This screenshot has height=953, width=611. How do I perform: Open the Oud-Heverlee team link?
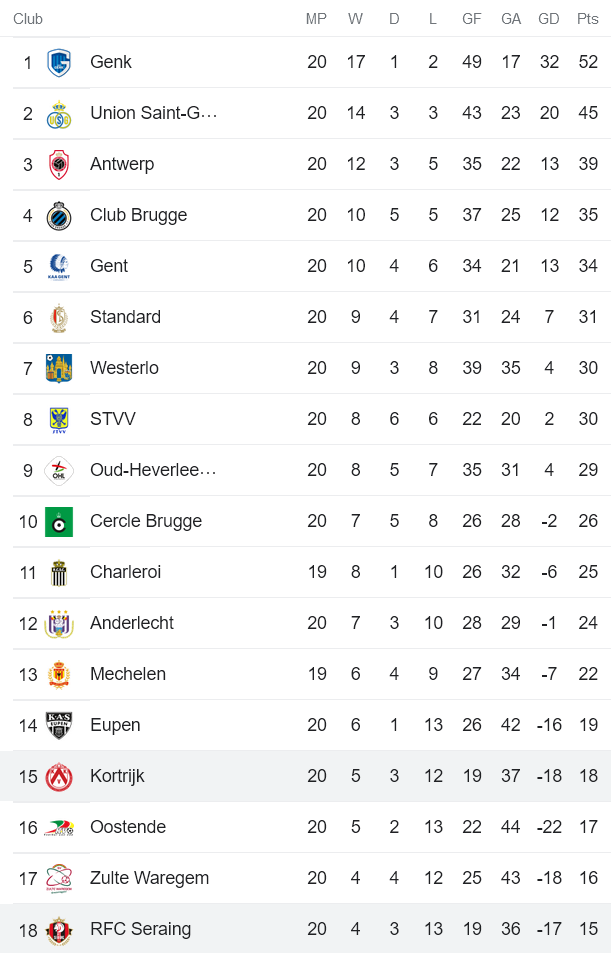click(x=152, y=470)
